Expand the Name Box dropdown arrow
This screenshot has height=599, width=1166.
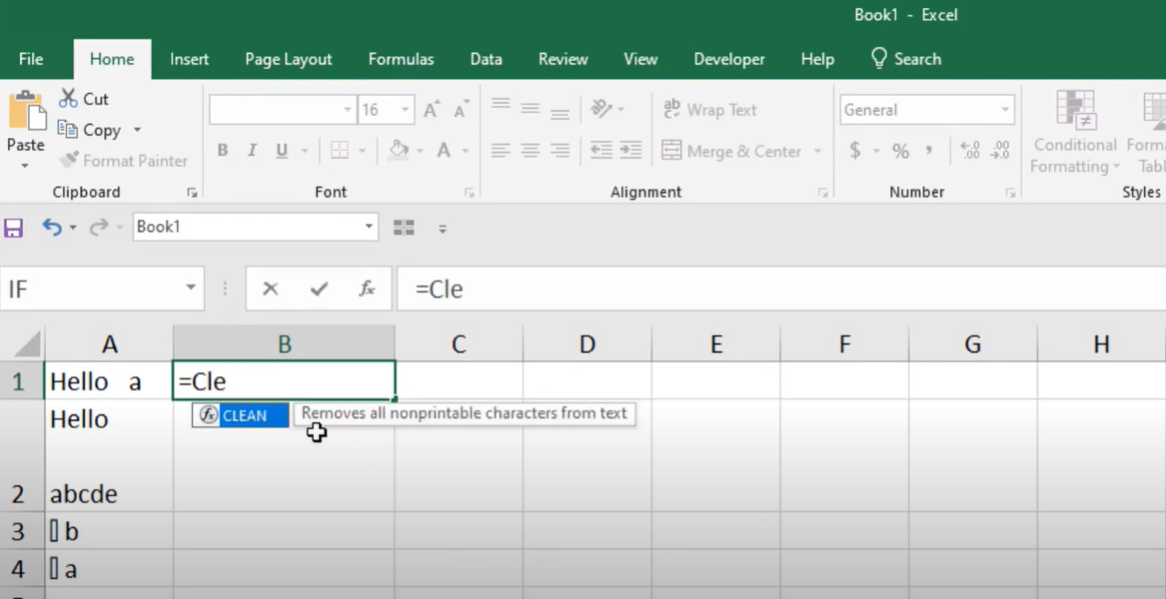point(190,288)
